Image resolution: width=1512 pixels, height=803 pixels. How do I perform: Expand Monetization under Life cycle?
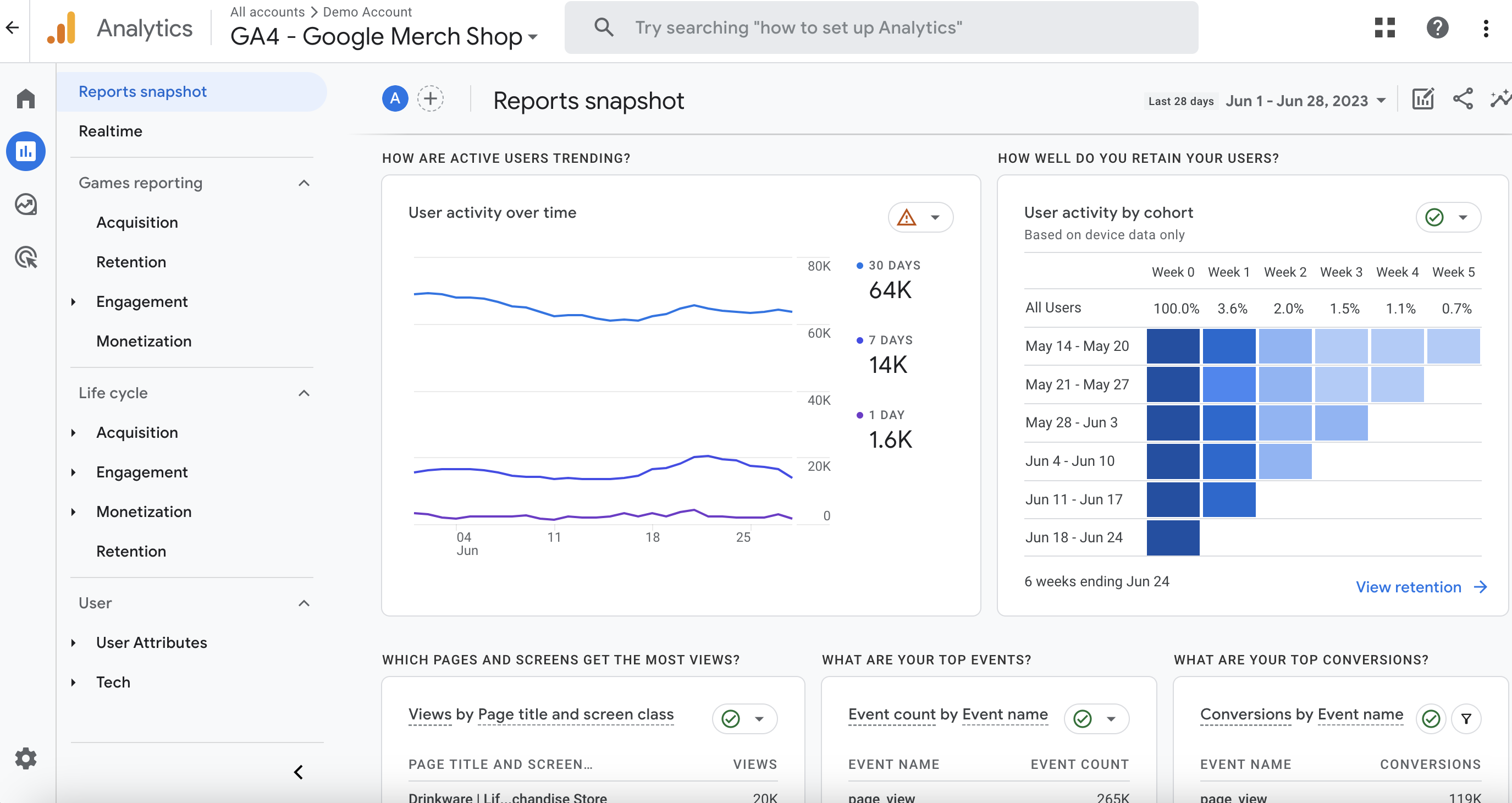click(73, 512)
